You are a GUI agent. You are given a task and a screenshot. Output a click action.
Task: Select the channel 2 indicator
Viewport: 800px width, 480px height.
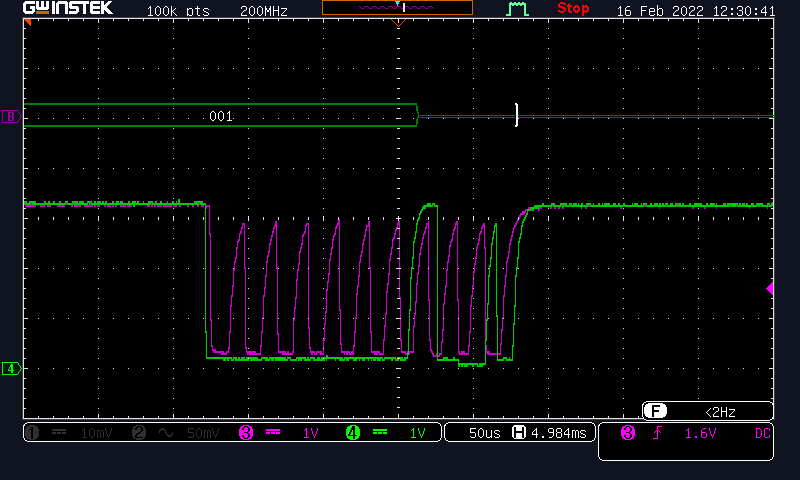point(139,433)
